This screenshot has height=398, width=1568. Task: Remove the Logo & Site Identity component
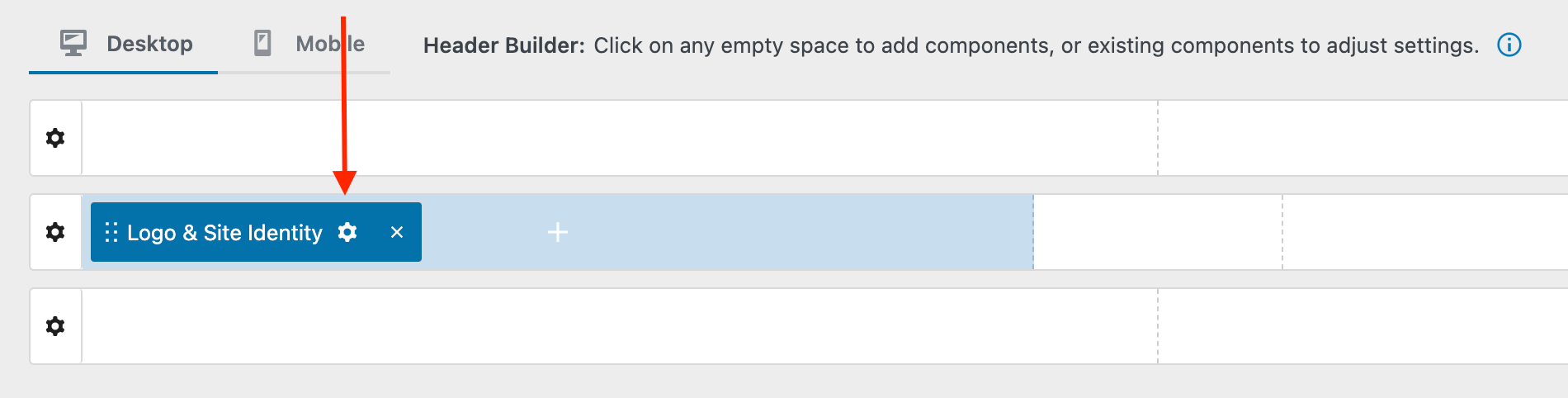click(397, 232)
